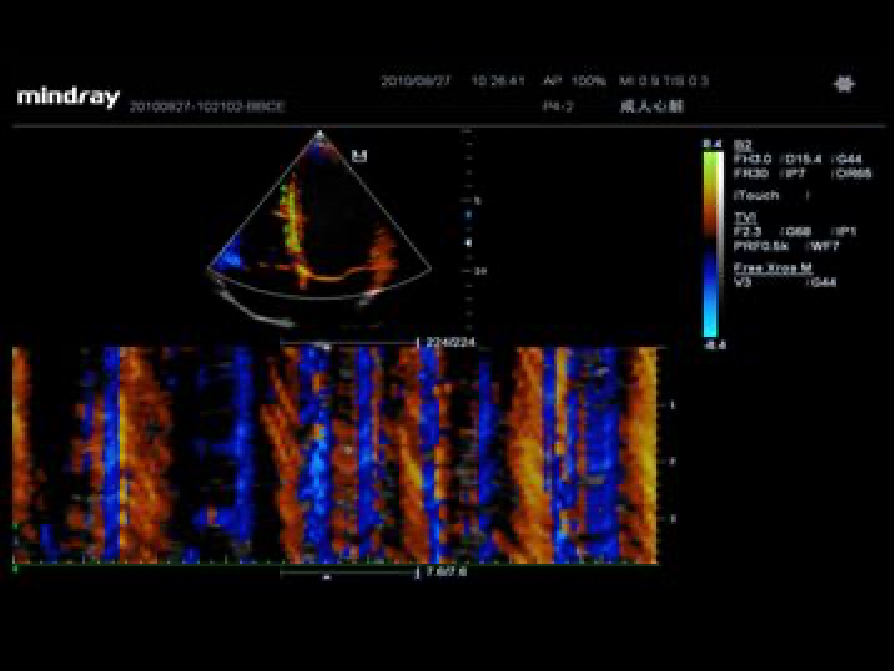Click the Chinese exam mode label
Viewport: 894px width, 671px height.
tap(652, 106)
